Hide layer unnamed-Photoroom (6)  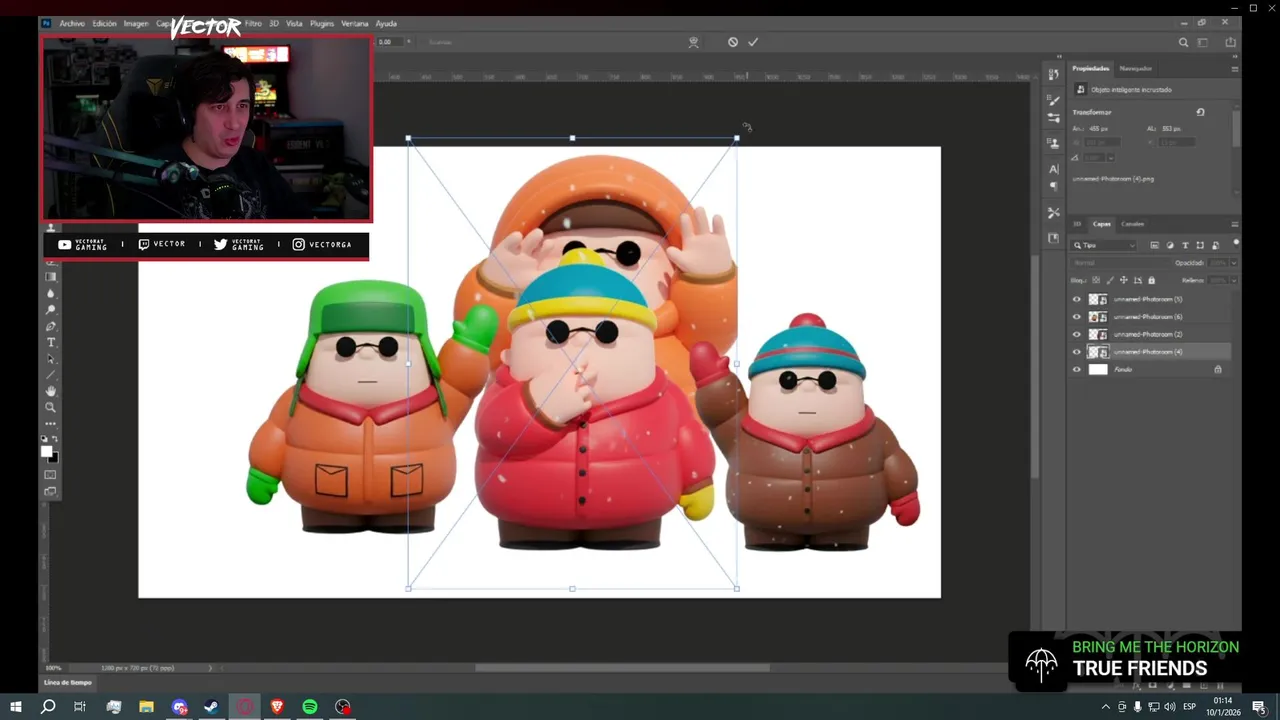point(1077,317)
